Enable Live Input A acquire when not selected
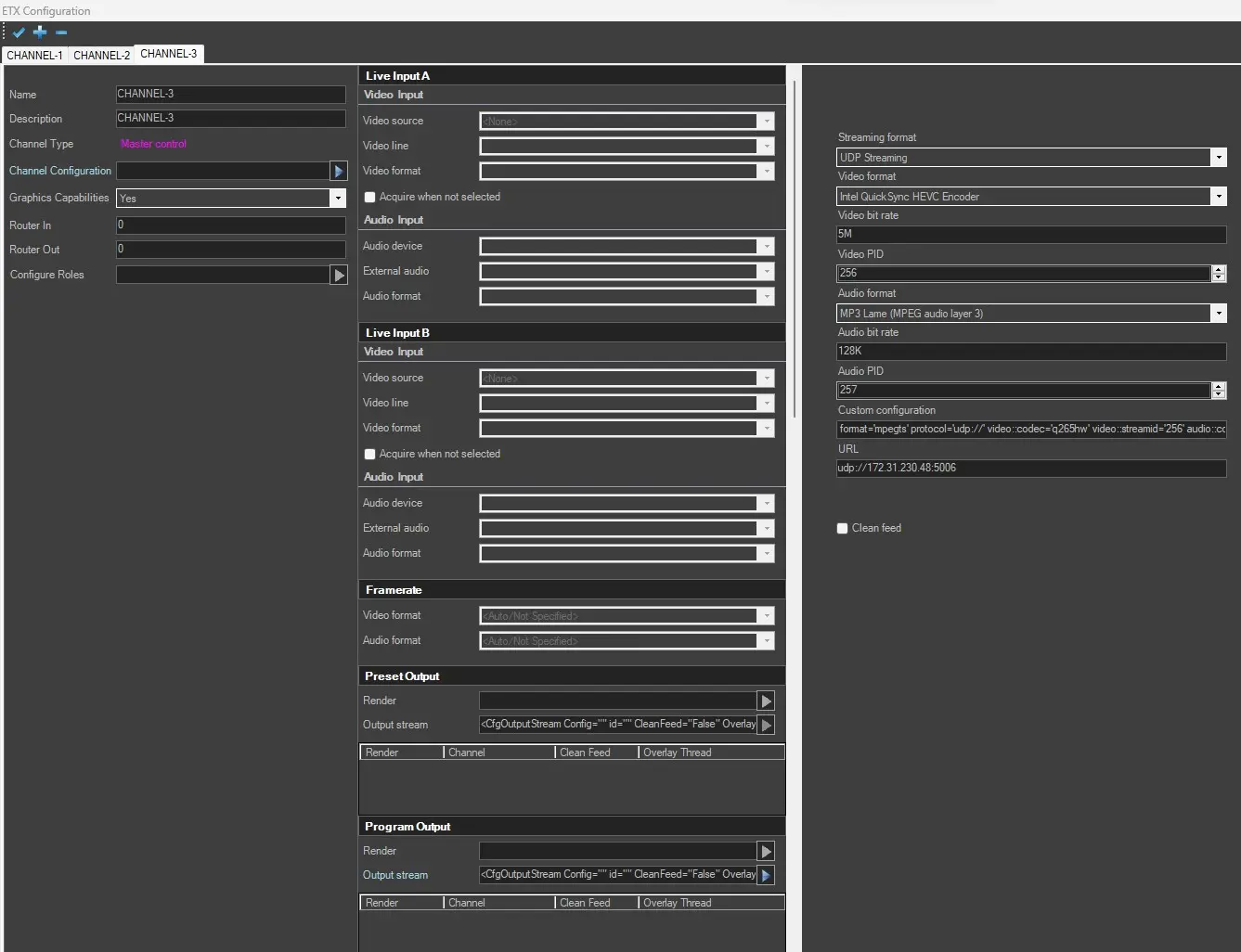This screenshot has height=952, width=1241. (370, 197)
